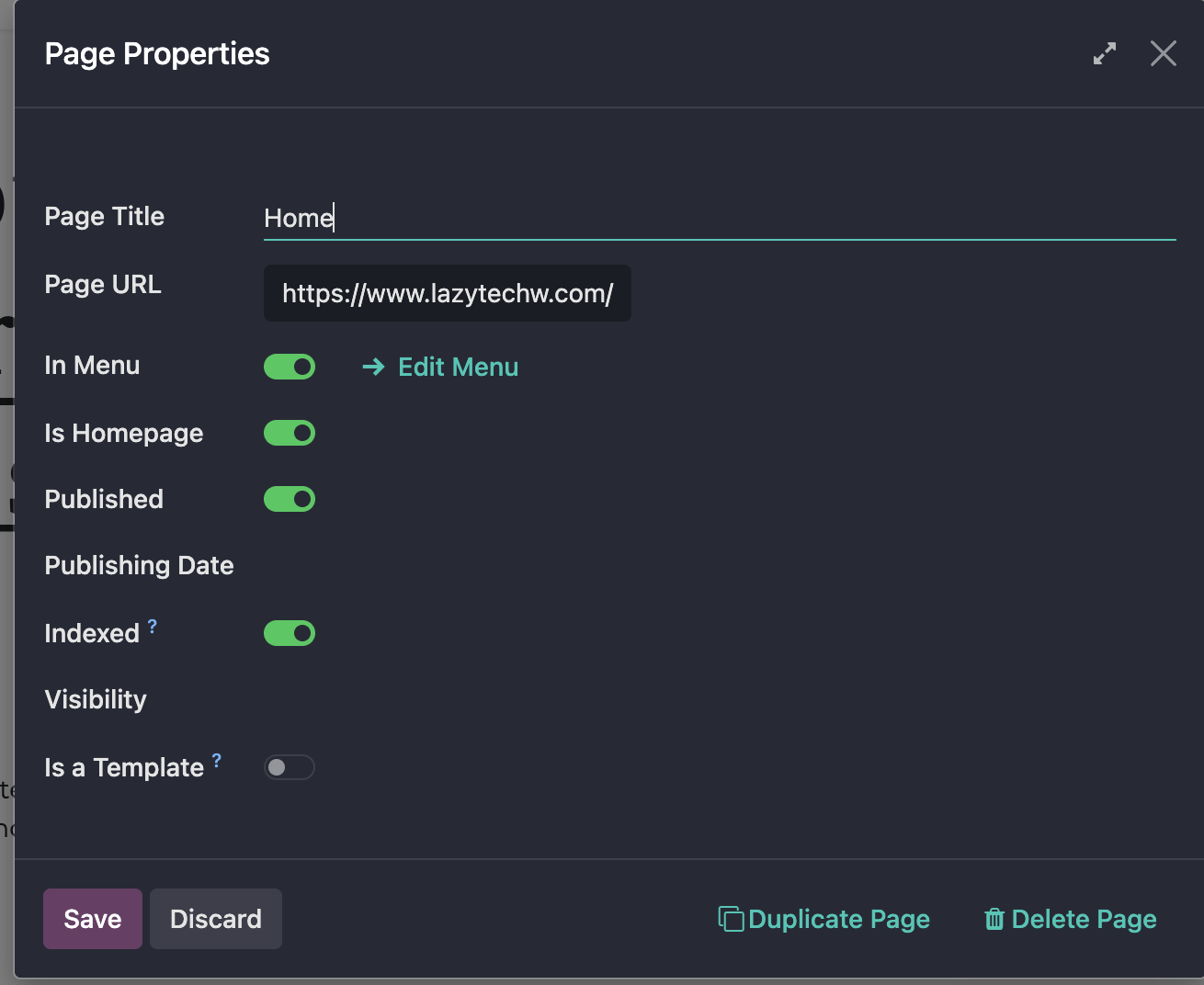This screenshot has width=1204, height=985.
Task: Click the Save button
Action: [92, 919]
